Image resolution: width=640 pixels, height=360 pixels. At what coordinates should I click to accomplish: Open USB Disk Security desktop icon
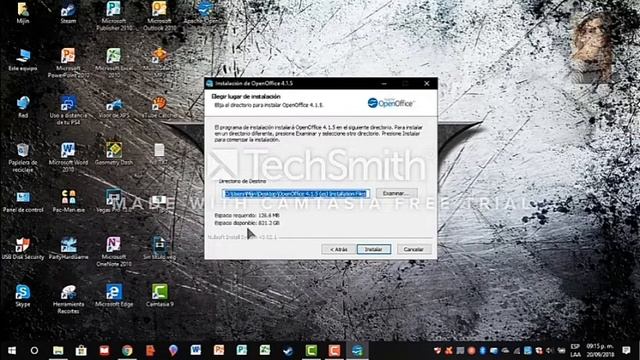click(x=23, y=248)
